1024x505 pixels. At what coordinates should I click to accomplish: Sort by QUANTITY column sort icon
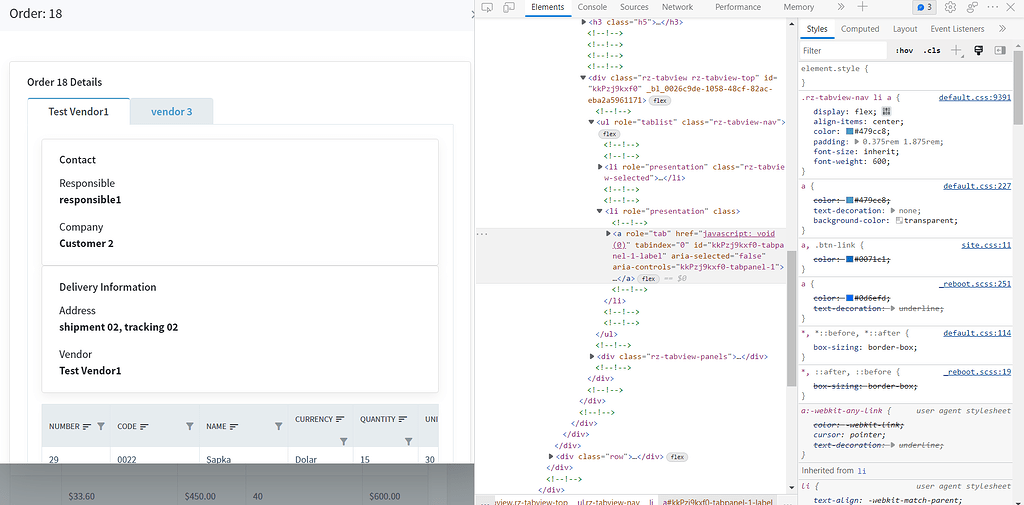pos(403,419)
